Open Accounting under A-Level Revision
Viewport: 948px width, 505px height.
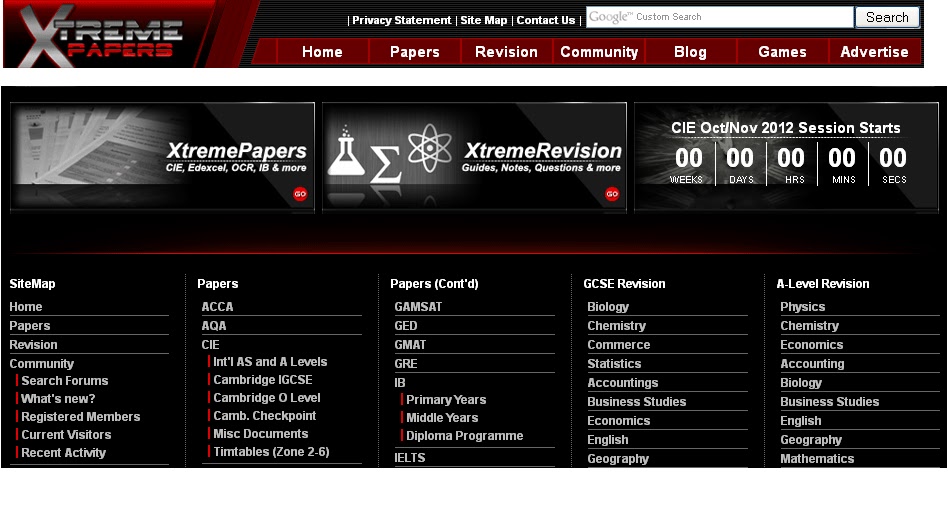tap(812, 363)
